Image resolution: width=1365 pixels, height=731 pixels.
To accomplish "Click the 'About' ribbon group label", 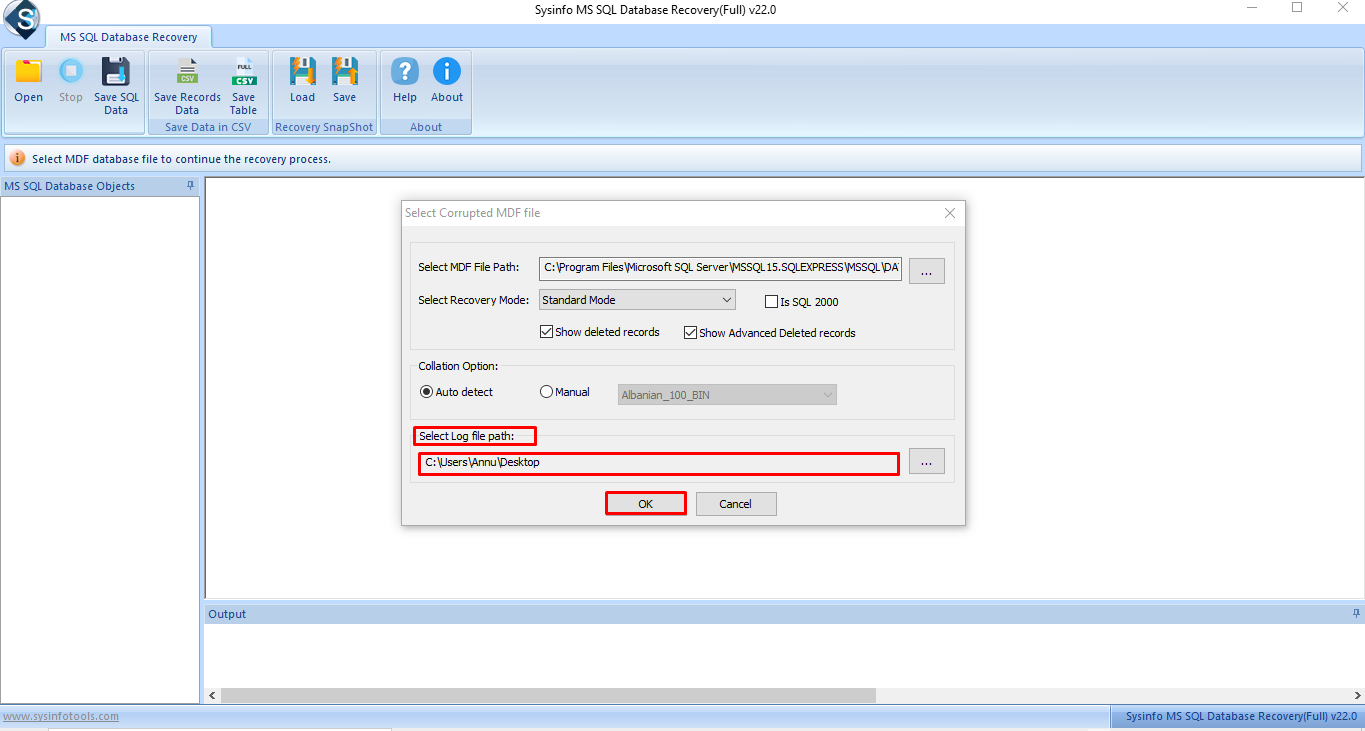I will tap(426, 127).
